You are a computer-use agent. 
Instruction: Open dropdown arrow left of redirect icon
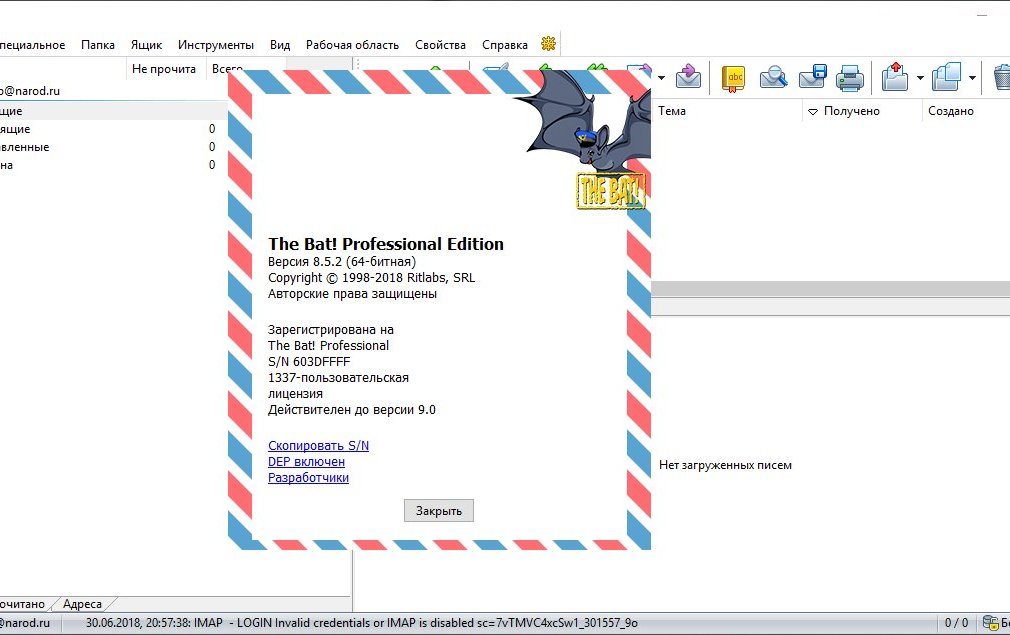point(662,78)
